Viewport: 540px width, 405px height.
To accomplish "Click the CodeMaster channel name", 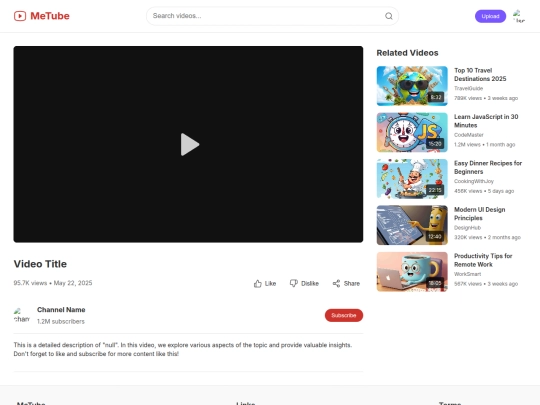I will pyautogui.click(x=469, y=135).
